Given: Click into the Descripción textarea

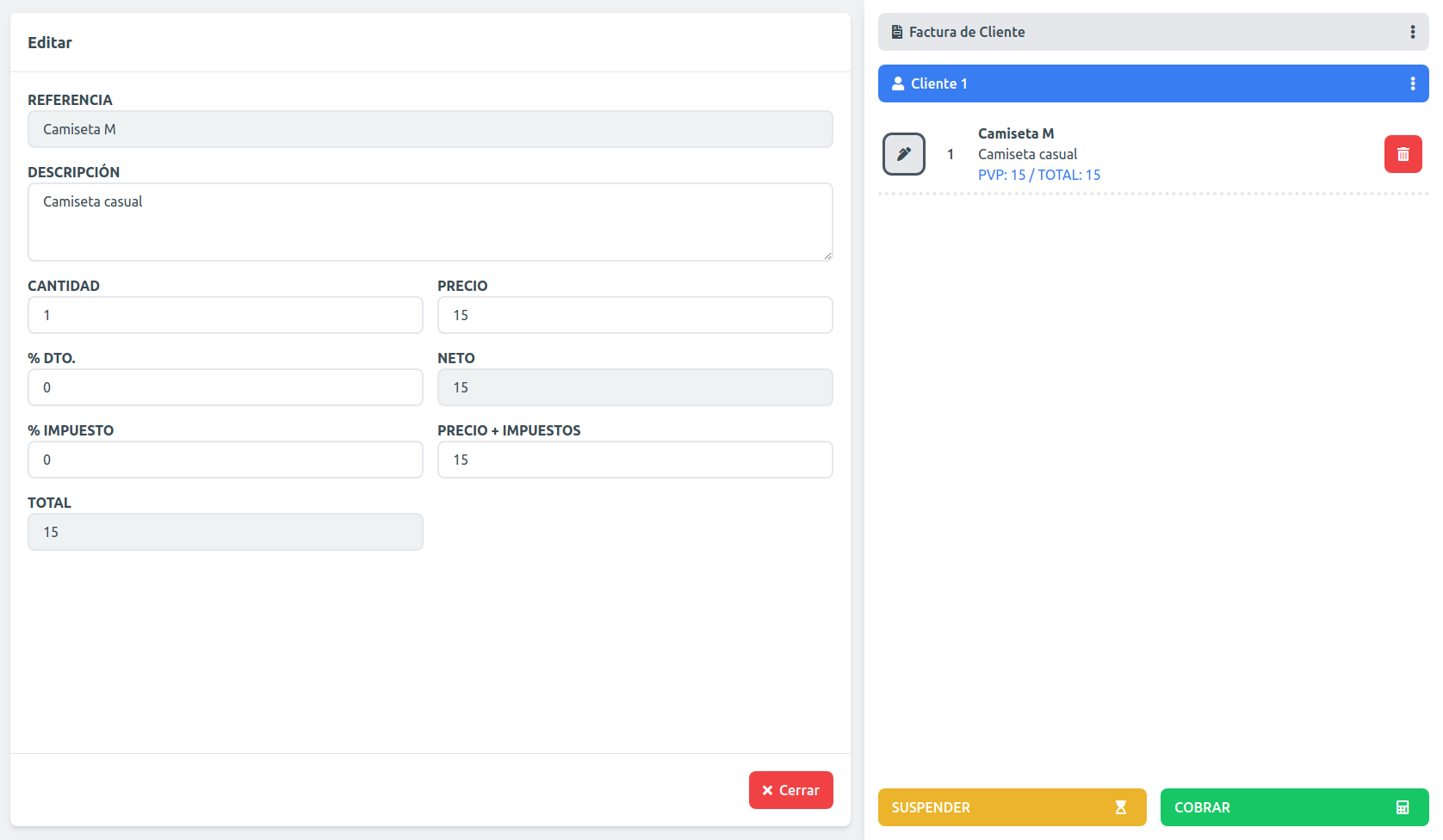Looking at the screenshot, I should tap(430, 222).
